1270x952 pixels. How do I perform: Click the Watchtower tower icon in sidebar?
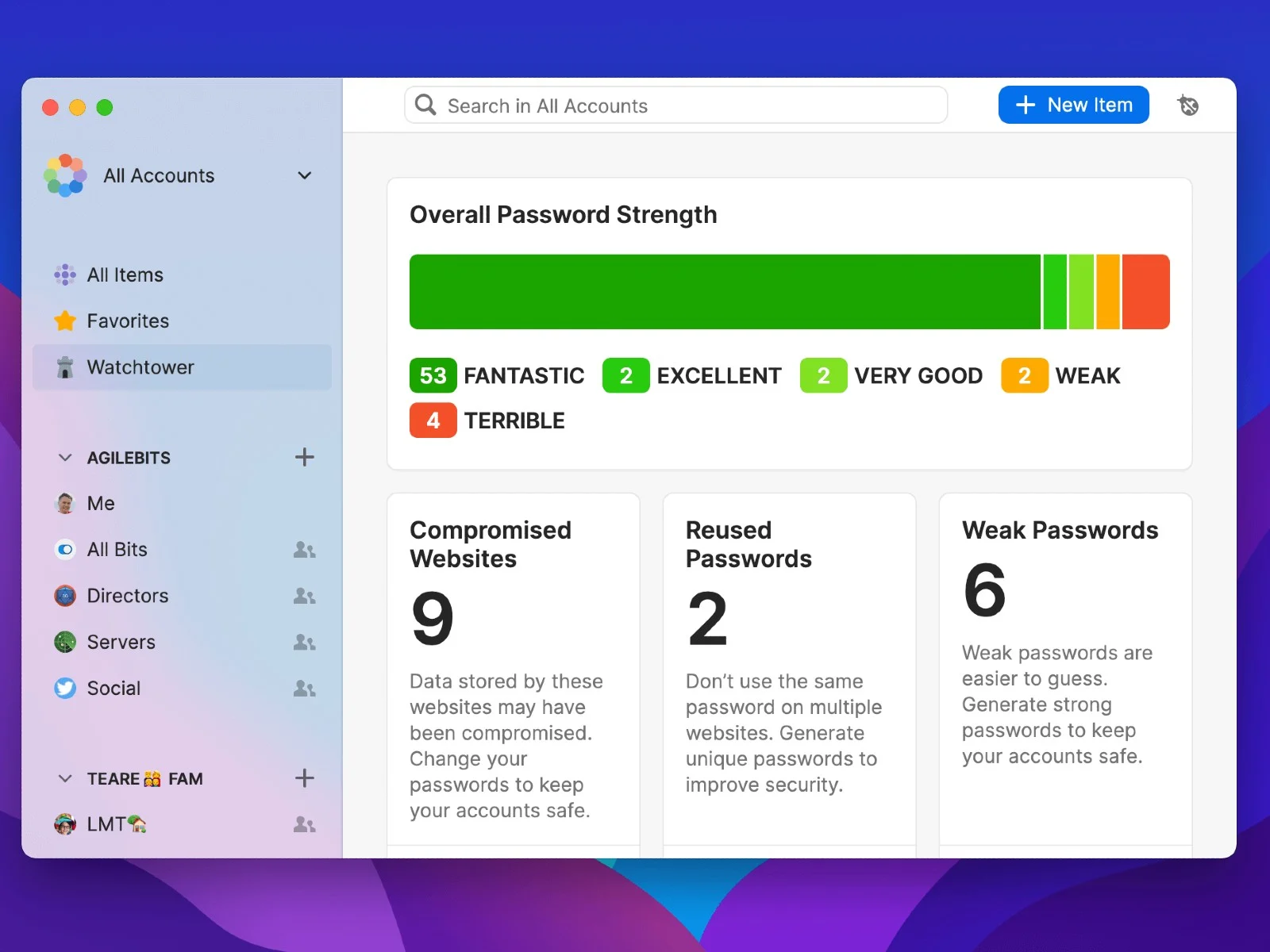tap(65, 367)
